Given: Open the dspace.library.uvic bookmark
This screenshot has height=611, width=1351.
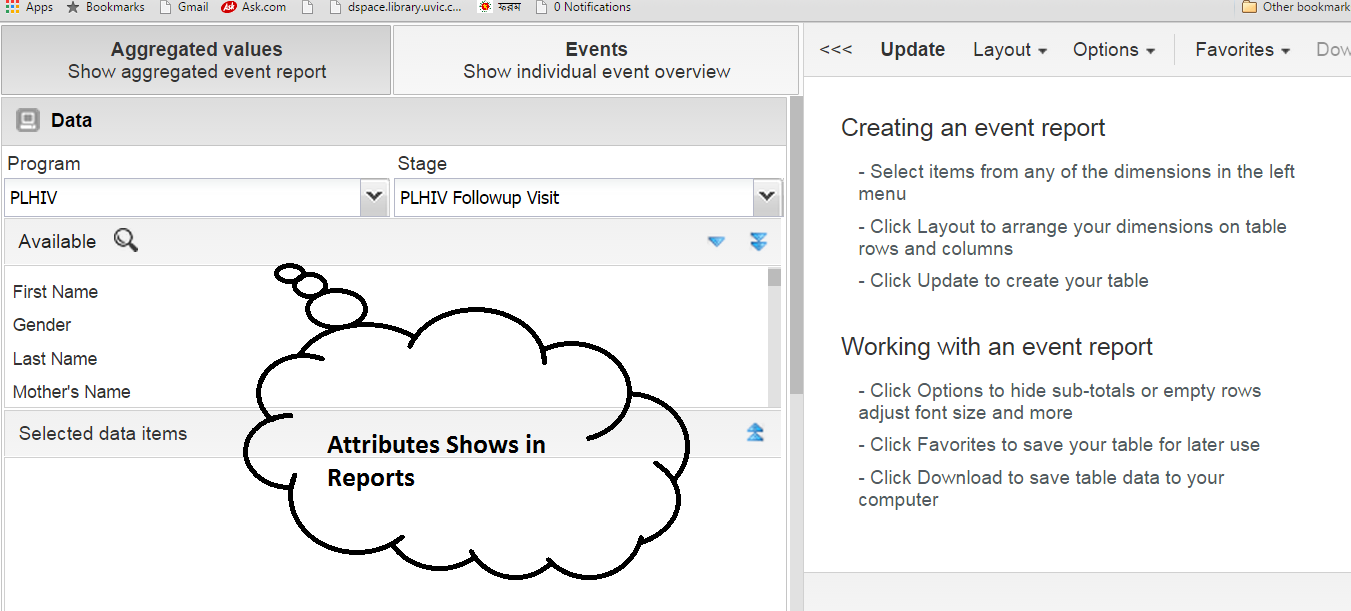Looking at the screenshot, I should click(396, 7).
